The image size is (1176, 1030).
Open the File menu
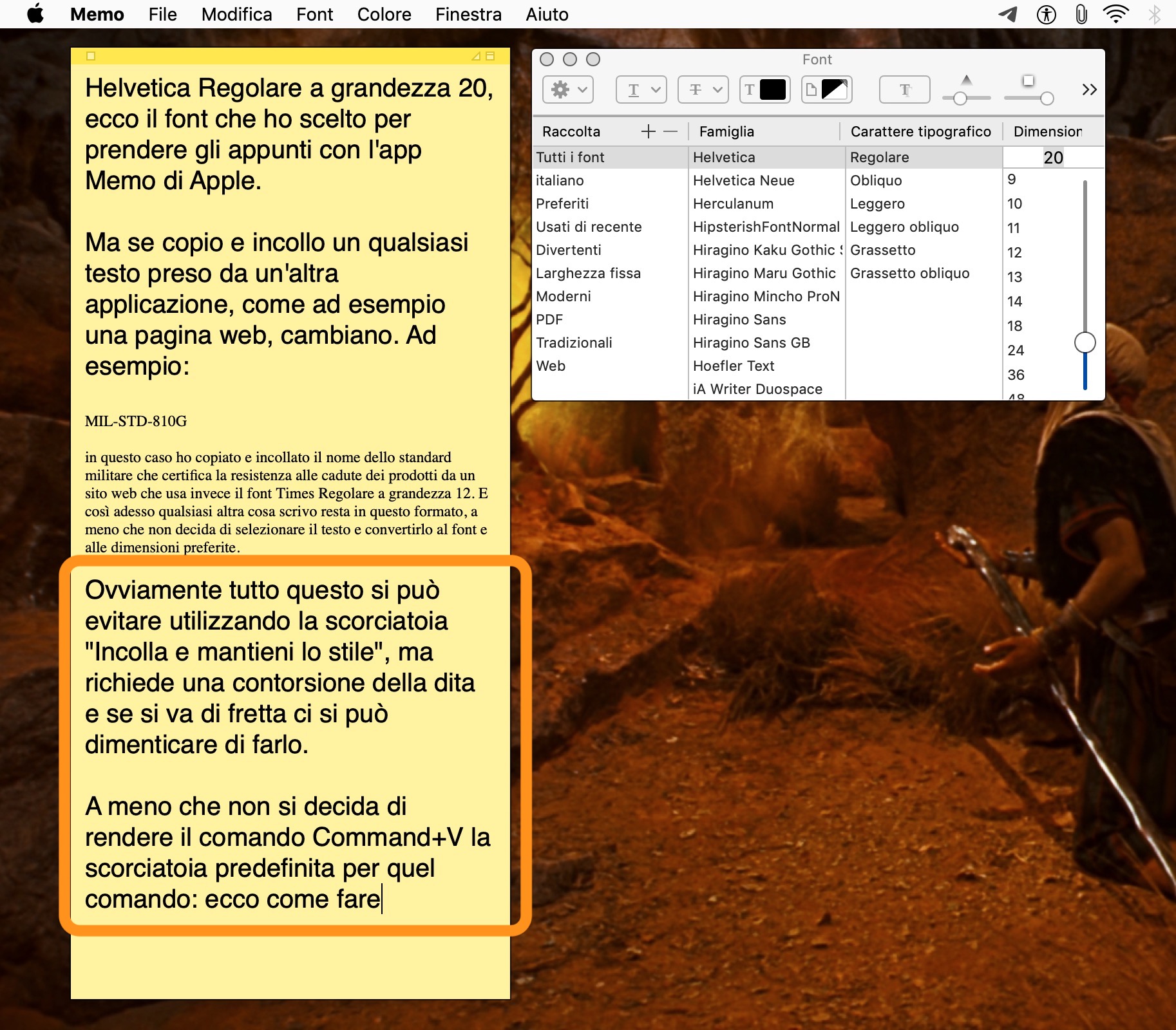[x=162, y=14]
